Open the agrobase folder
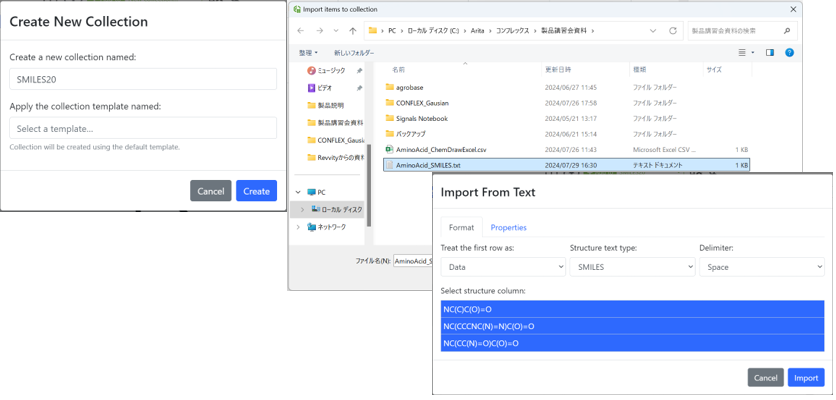 [409, 88]
